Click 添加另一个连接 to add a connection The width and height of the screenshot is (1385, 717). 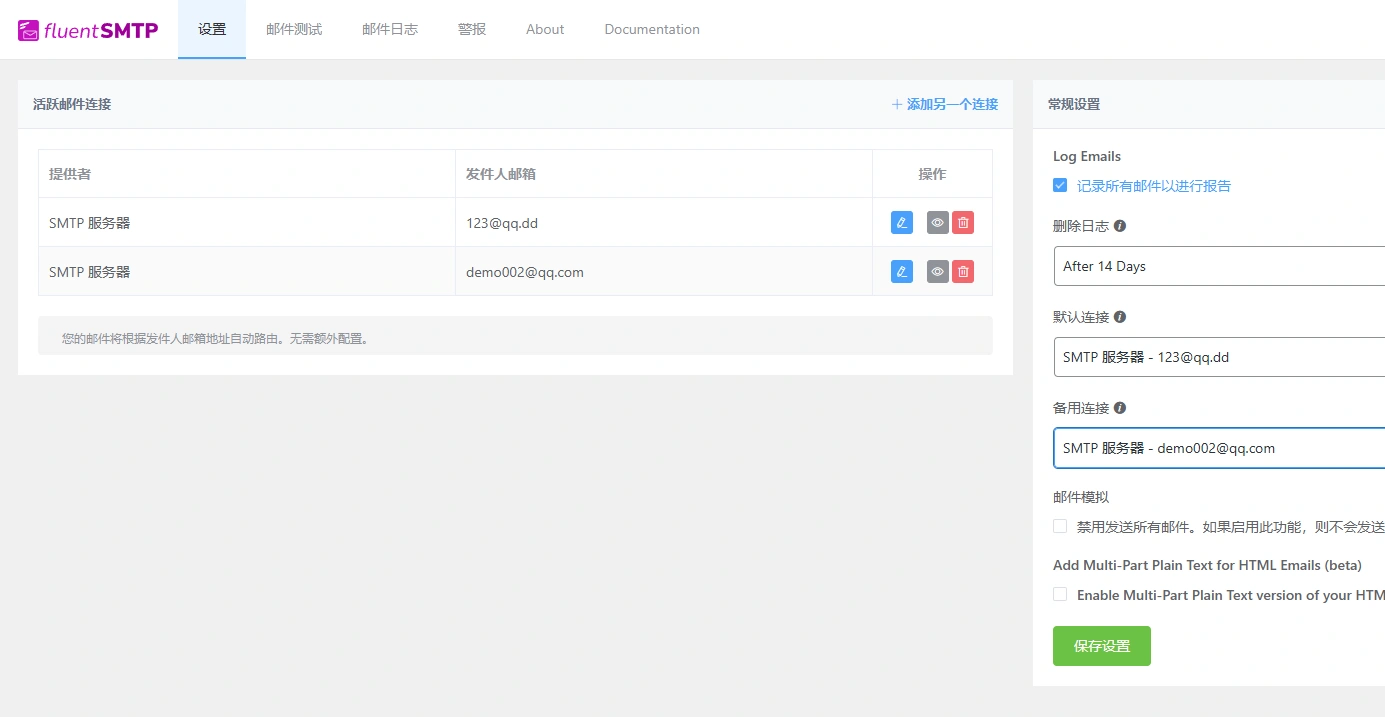944,103
